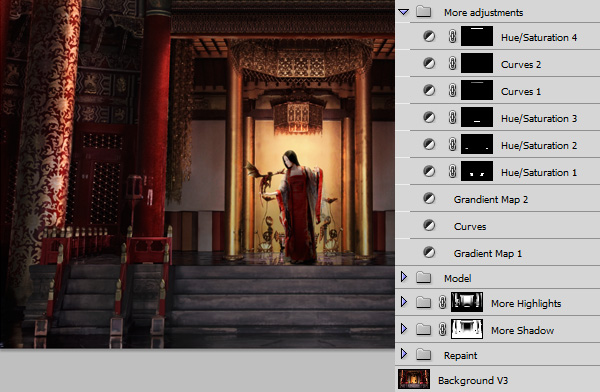The height and width of the screenshot is (392, 600).
Task: Click the More adjustments folder icon
Action: [x=424, y=11]
